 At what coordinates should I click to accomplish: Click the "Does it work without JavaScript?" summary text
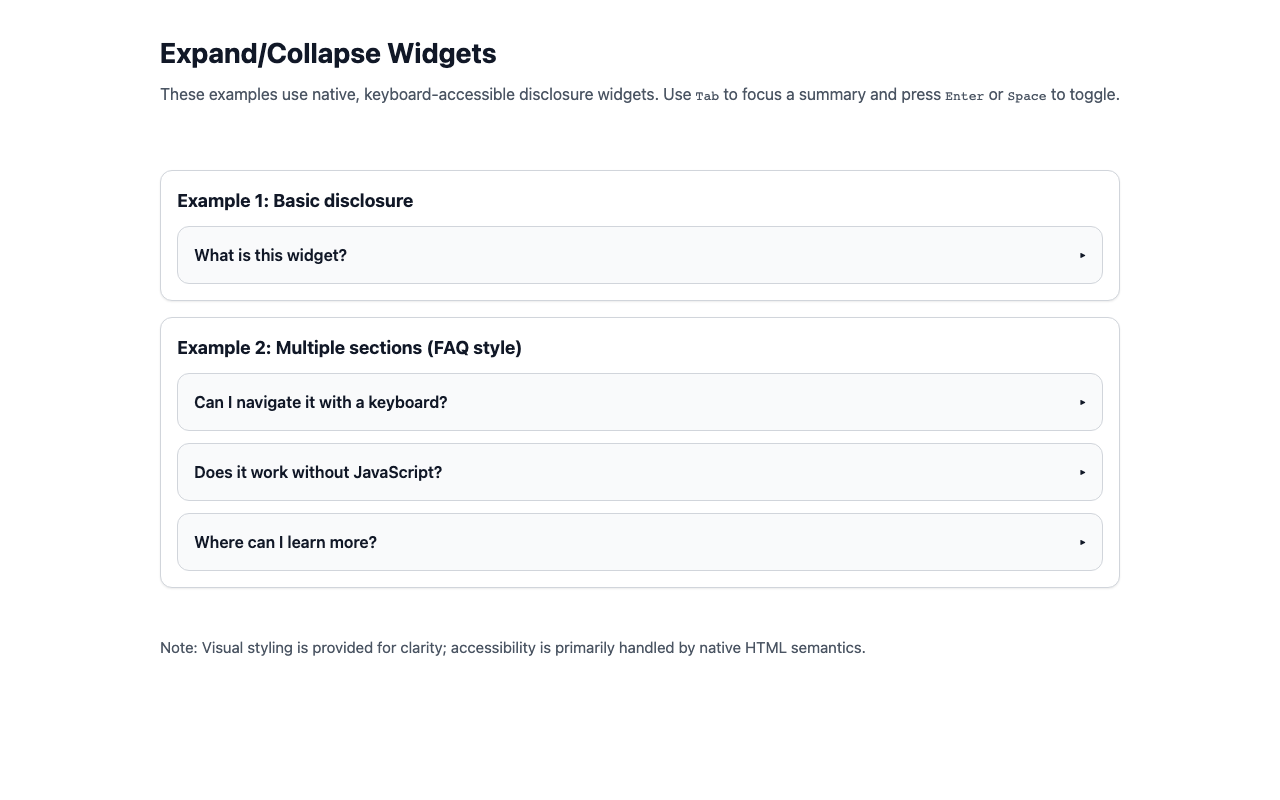318,472
